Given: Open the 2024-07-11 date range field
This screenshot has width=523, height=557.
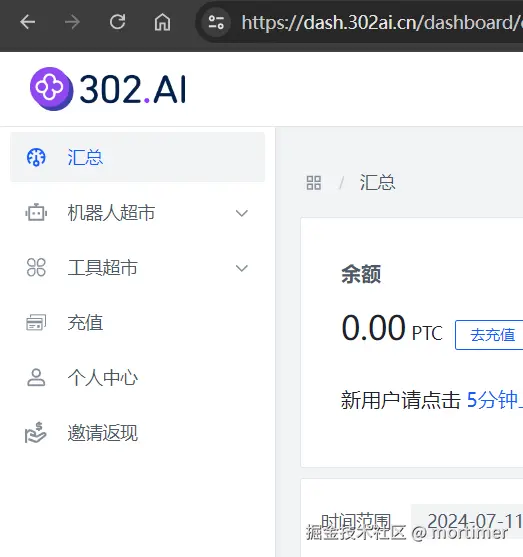Looking at the screenshot, I should 467,521.
